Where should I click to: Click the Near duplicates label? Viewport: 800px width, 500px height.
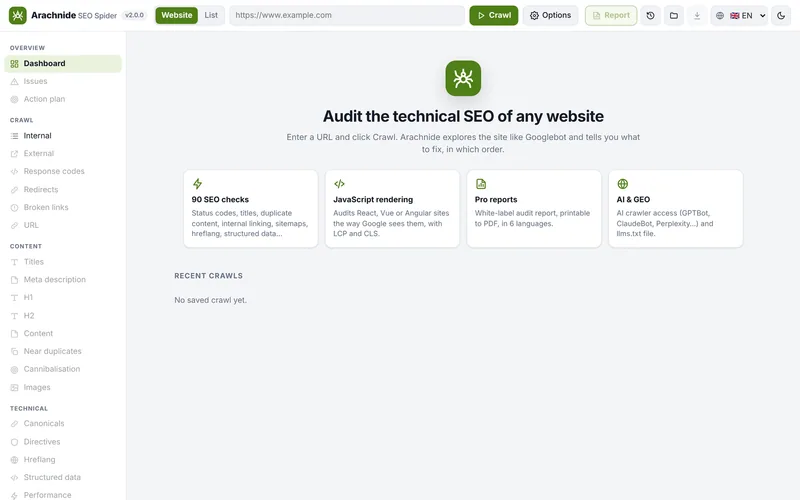tap(53, 352)
